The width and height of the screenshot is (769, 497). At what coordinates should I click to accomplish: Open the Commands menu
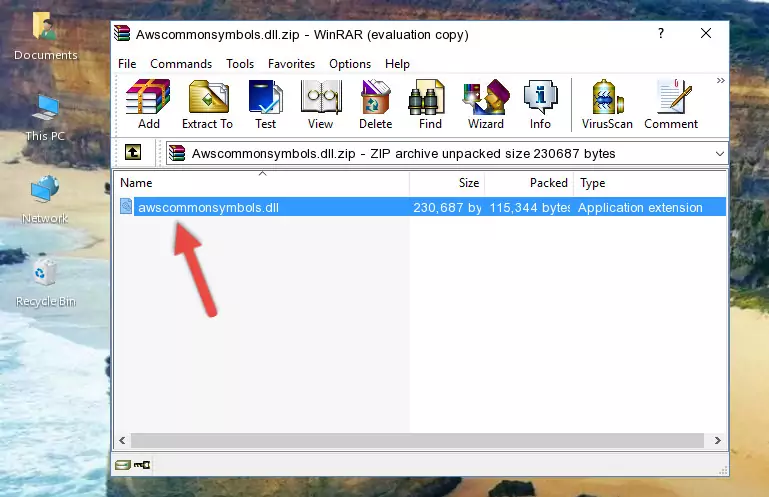[x=181, y=64]
